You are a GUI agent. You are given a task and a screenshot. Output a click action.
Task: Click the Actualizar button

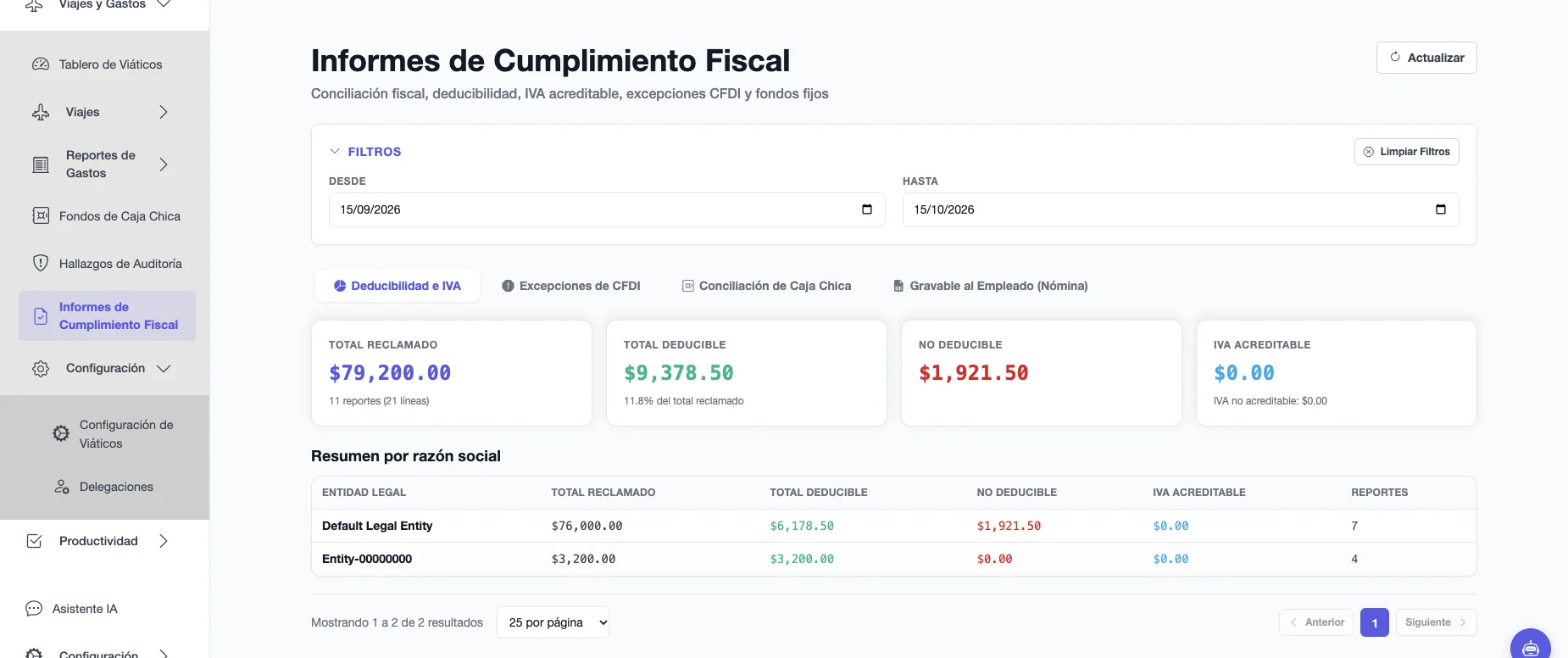point(1426,58)
